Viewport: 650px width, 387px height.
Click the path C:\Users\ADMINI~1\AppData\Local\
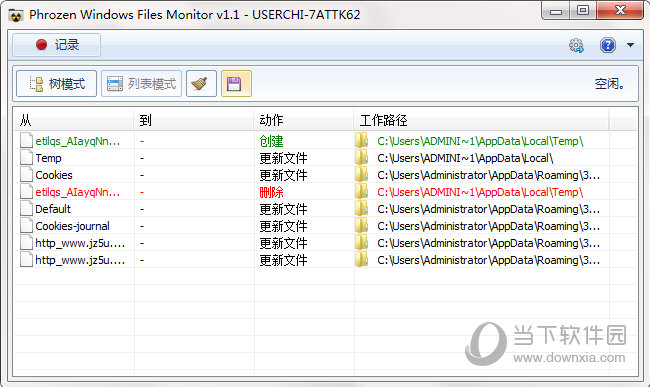(465, 158)
